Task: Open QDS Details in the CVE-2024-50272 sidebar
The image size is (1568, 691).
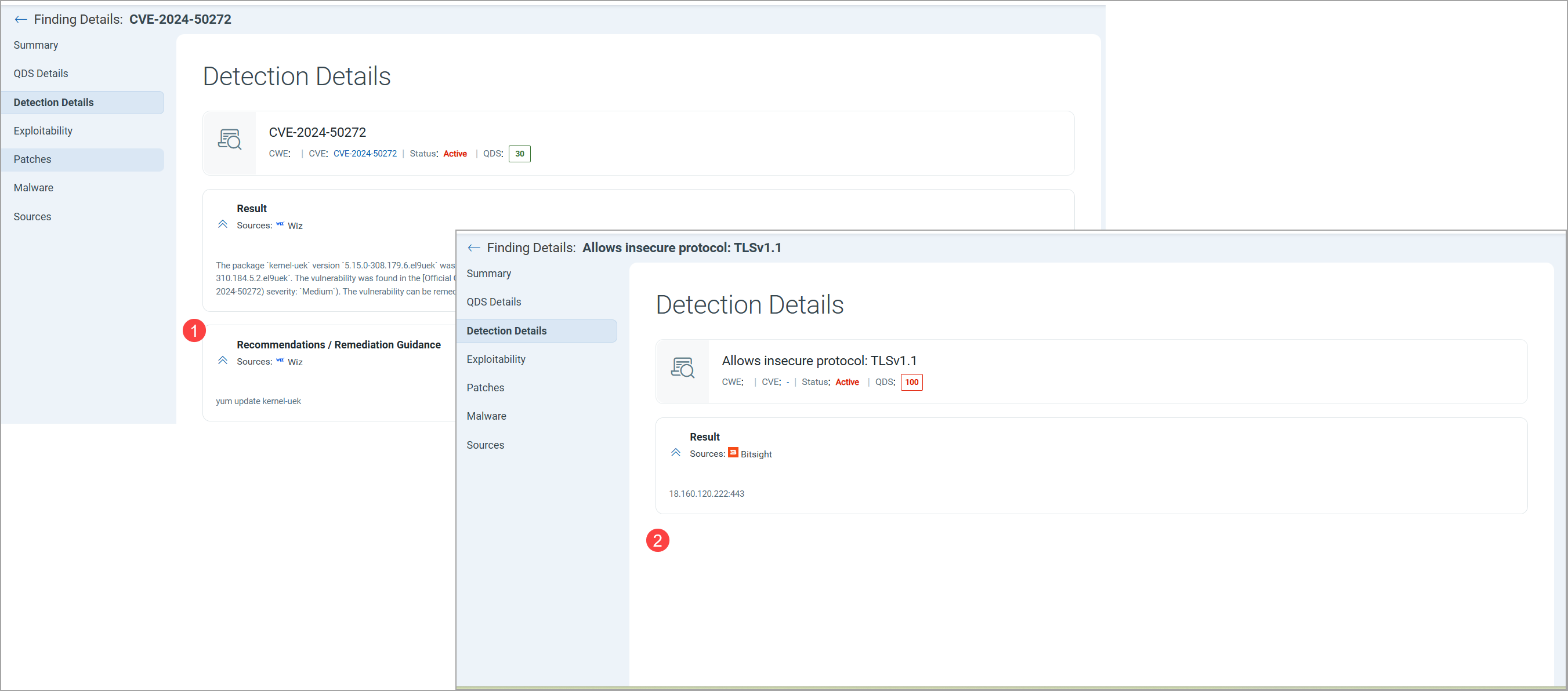Action: (x=41, y=73)
